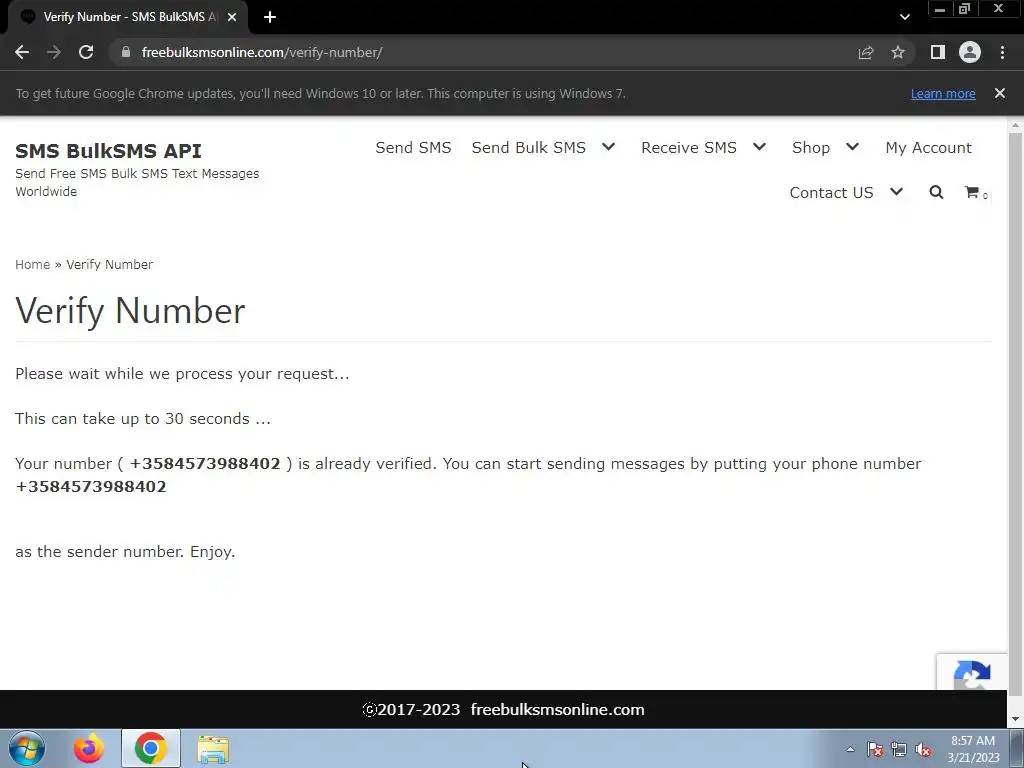Click 'Please wait while we process your request...' text

(x=182, y=374)
